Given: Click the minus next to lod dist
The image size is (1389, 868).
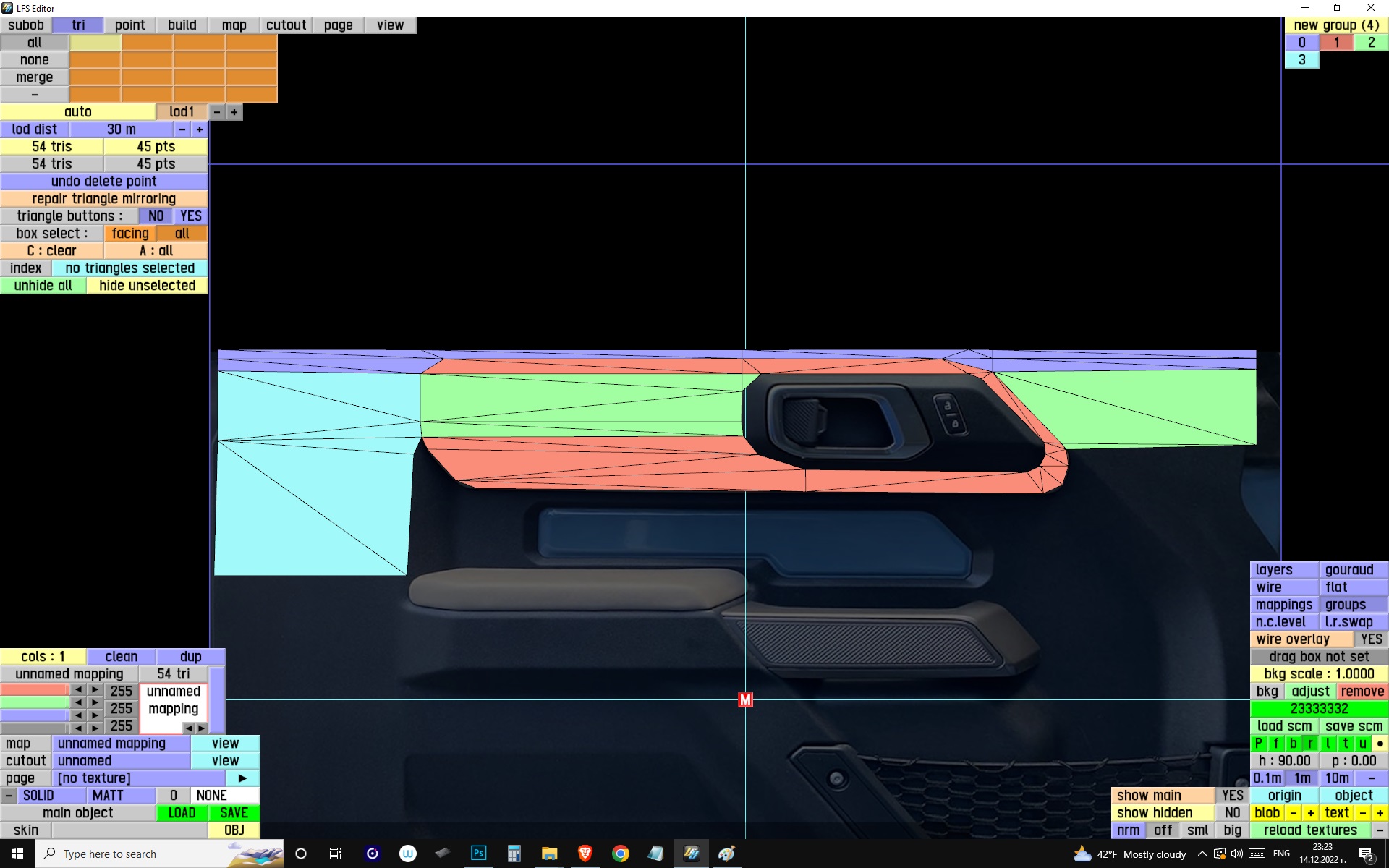Looking at the screenshot, I should point(182,129).
